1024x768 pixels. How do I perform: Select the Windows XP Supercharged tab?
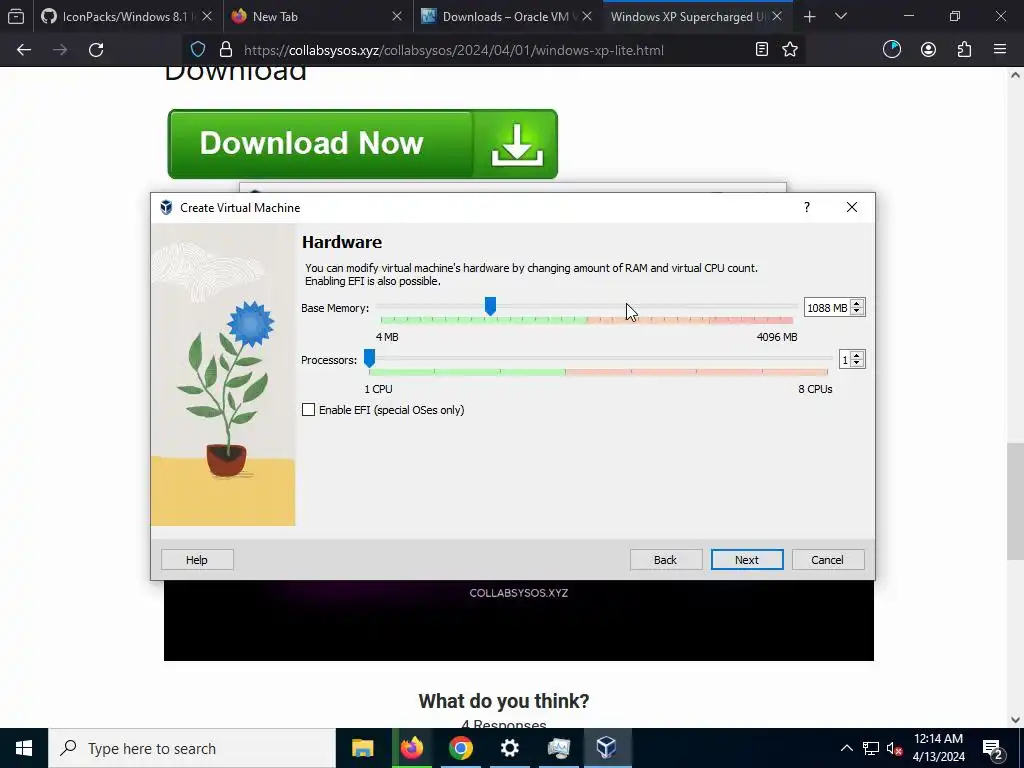coord(687,16)
